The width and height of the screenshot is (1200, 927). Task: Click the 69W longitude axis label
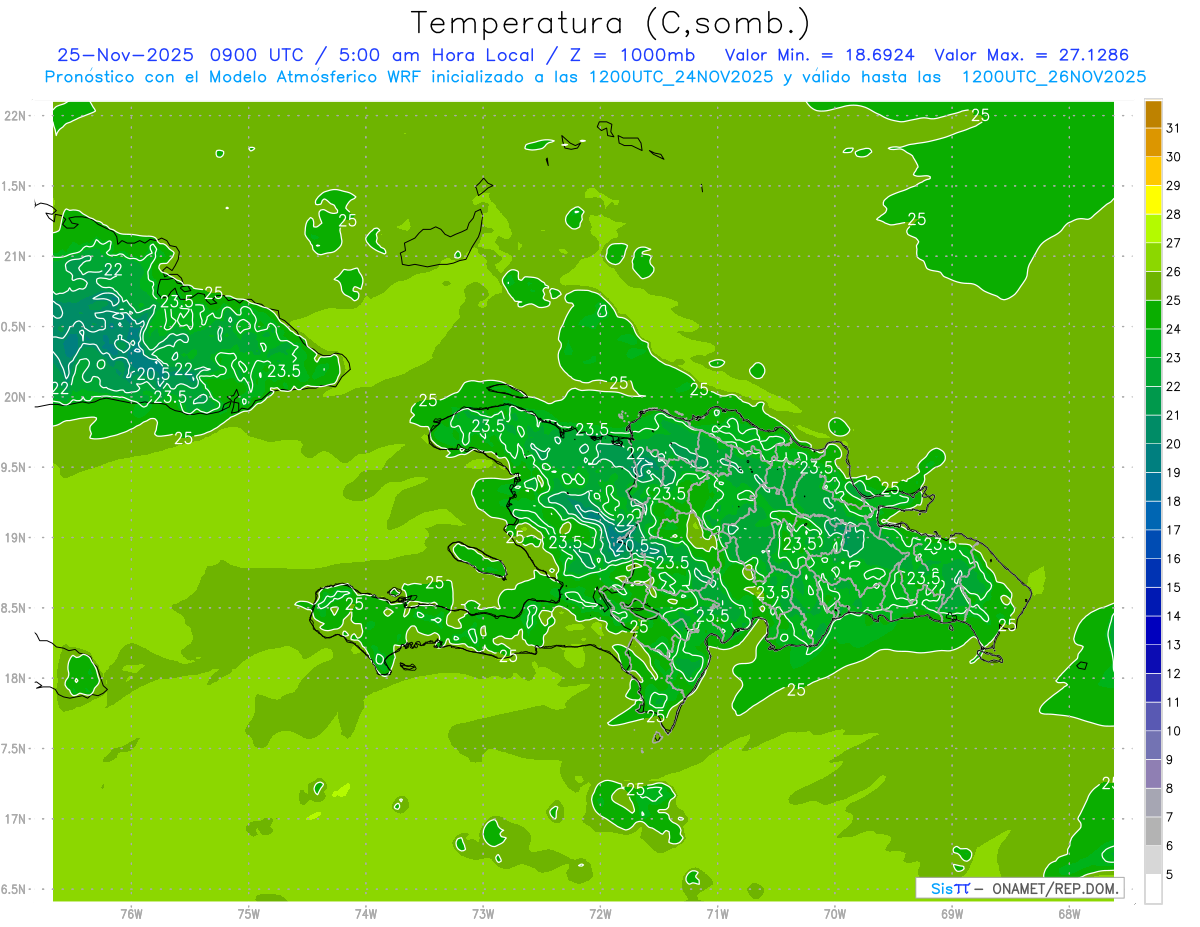pos(952,913)
